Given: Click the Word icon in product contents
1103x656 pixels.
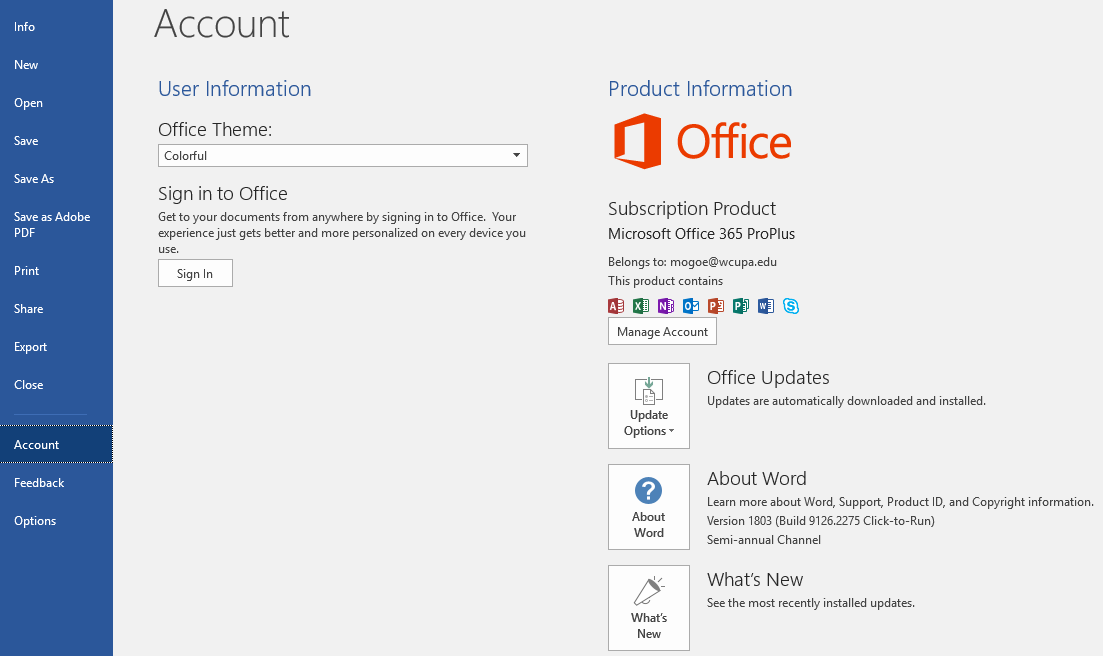Looking at the screenshot, I should pyautogui.click(x=766, y=306).
